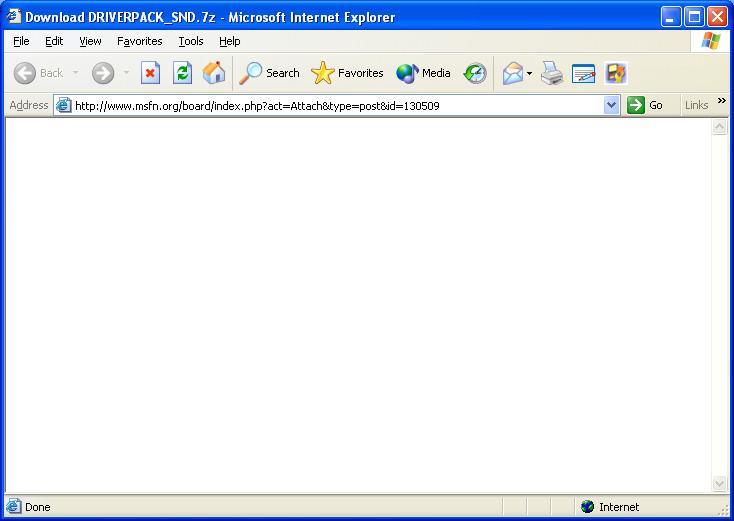734x521 pixels.
Task: Click the Windows flag logo throbber
Action: (711, 41)
